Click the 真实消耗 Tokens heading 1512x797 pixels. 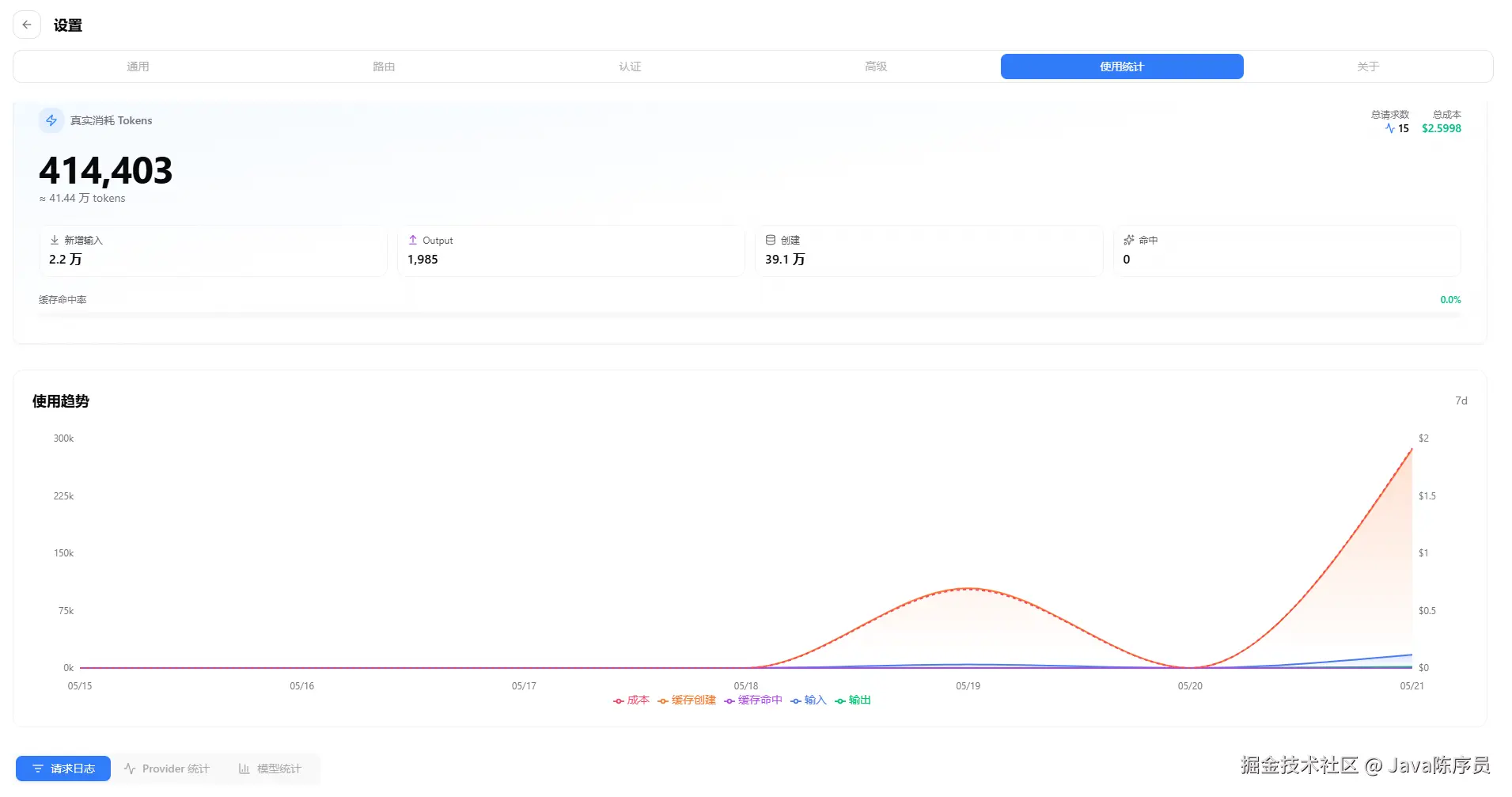tap(112, 120)
